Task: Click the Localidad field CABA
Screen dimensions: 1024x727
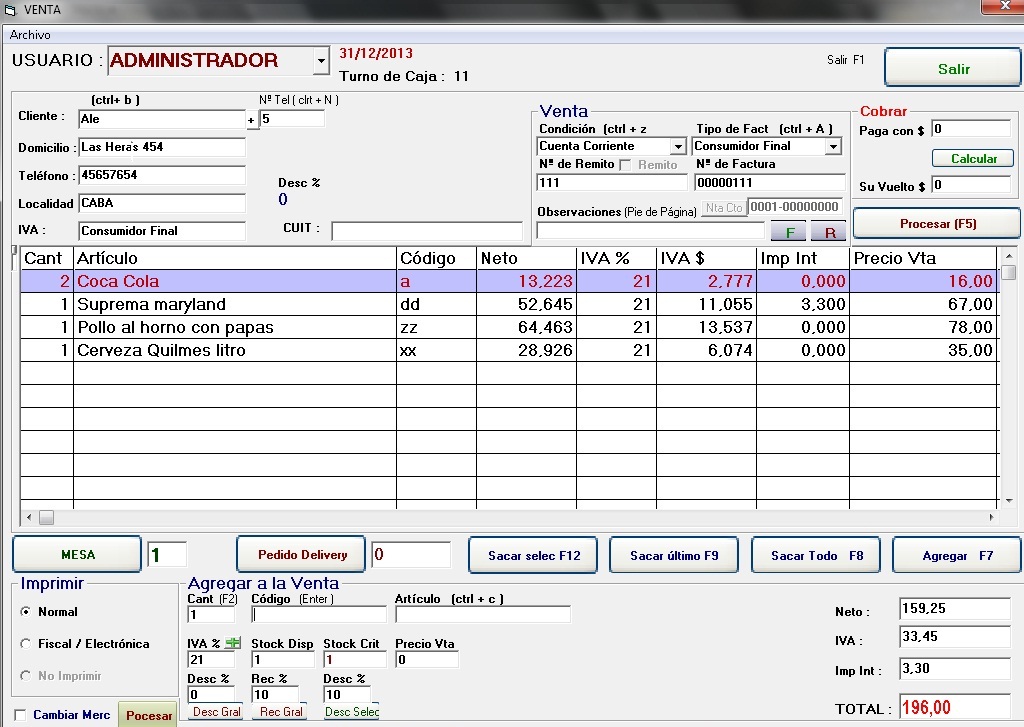Action: [x=162, y=203]
